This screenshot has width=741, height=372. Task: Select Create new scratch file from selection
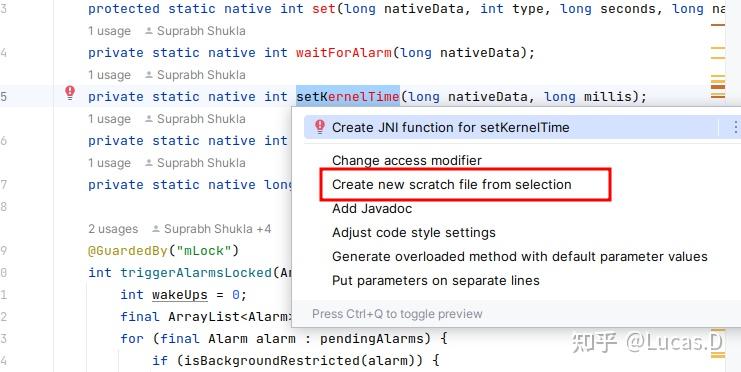pos(451,184)
